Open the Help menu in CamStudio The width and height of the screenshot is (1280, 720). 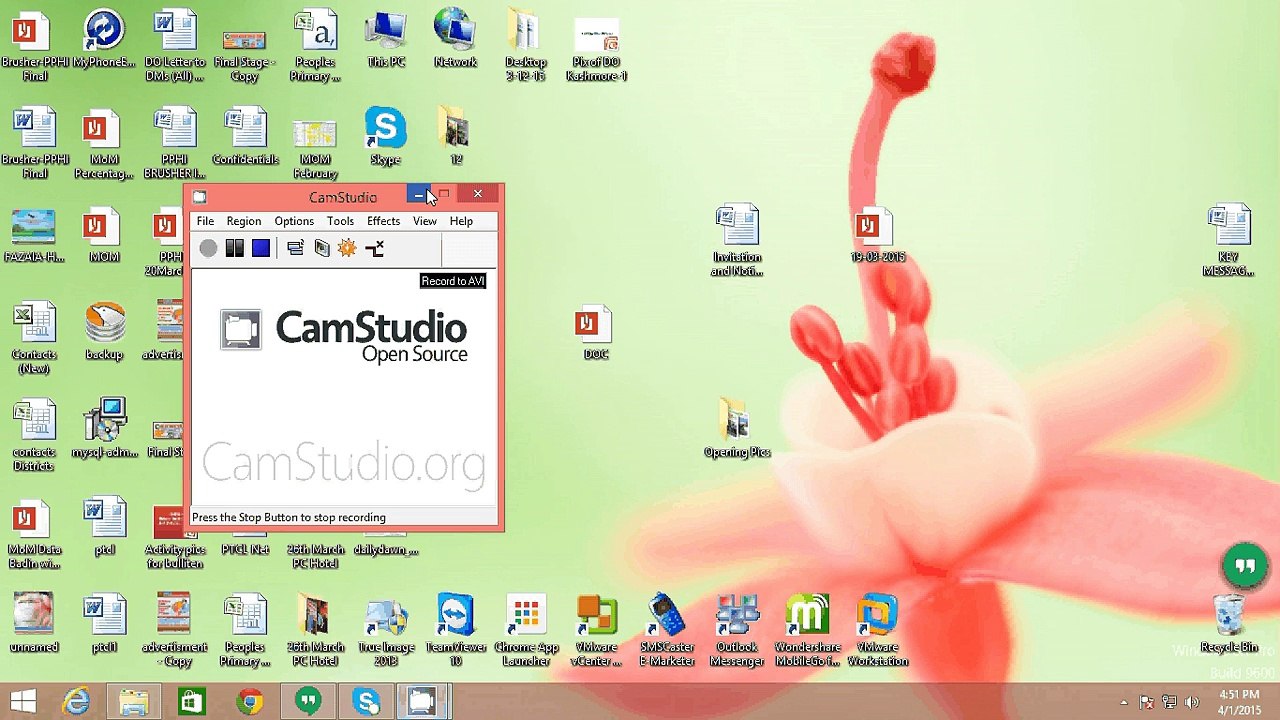click(x=461, y=221)
